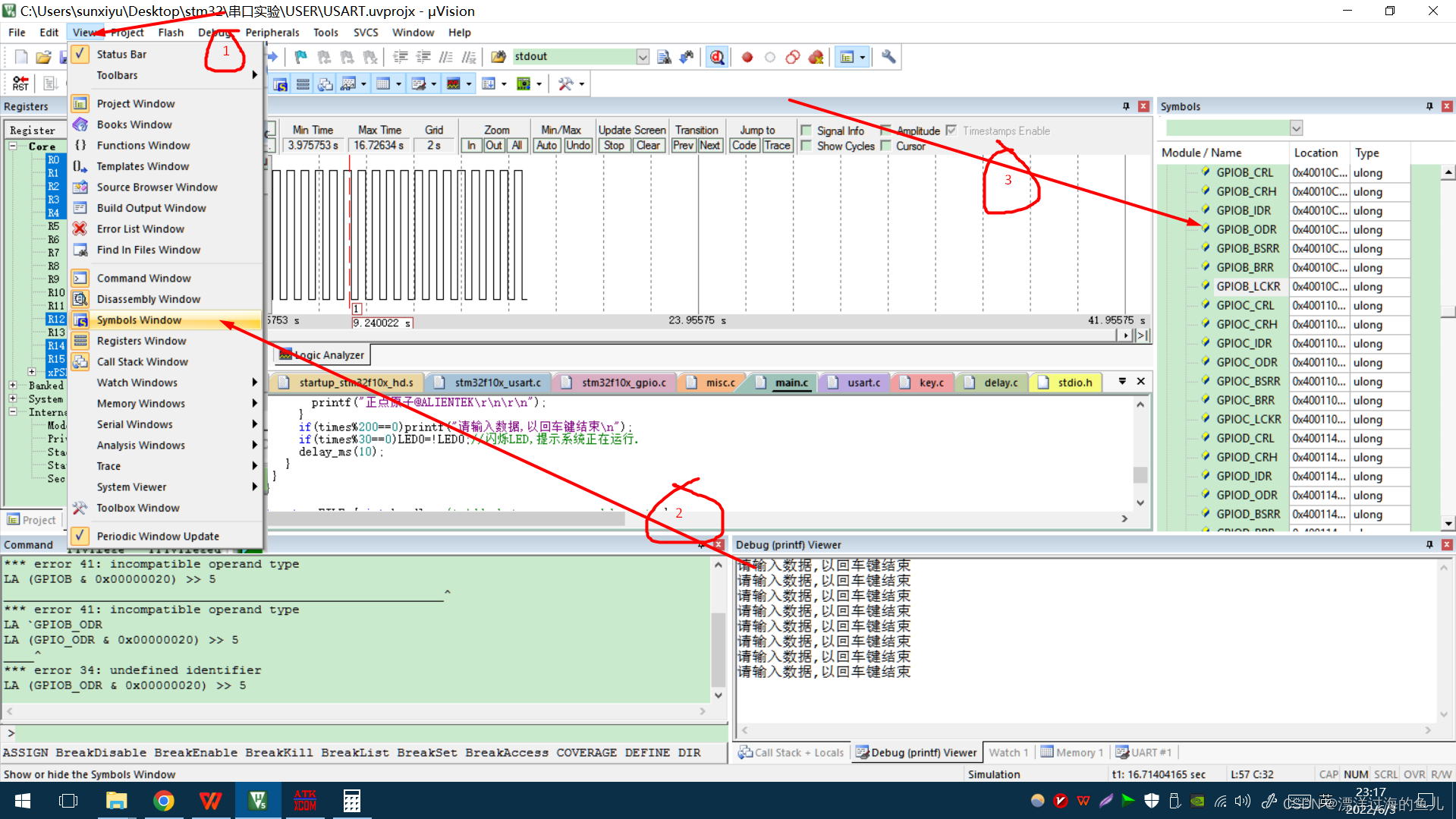Toggle Periodic Window Update in the View menu
The image size is (1456, 819).
165,536
